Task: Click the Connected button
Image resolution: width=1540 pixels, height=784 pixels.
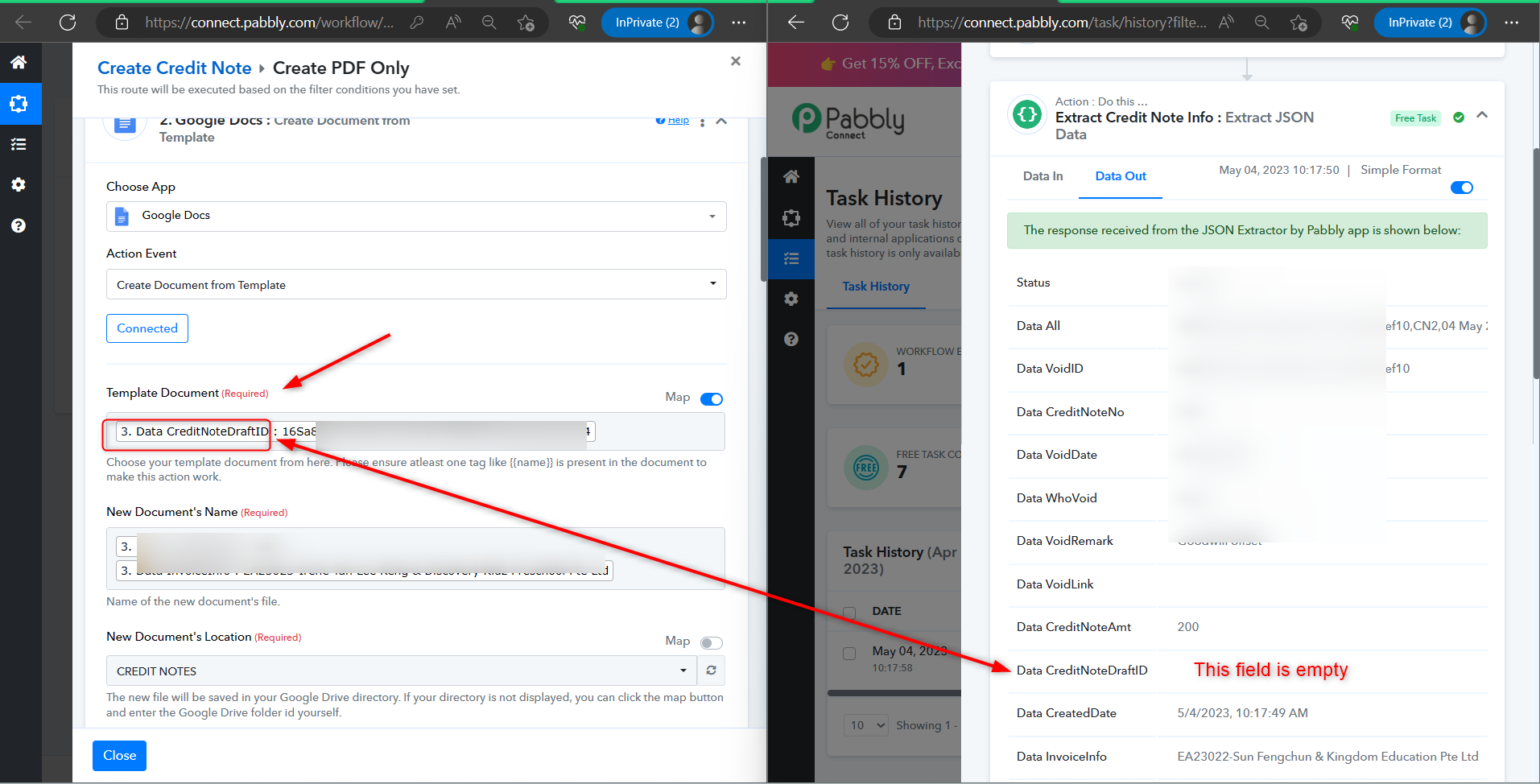Action: (147, 328)
